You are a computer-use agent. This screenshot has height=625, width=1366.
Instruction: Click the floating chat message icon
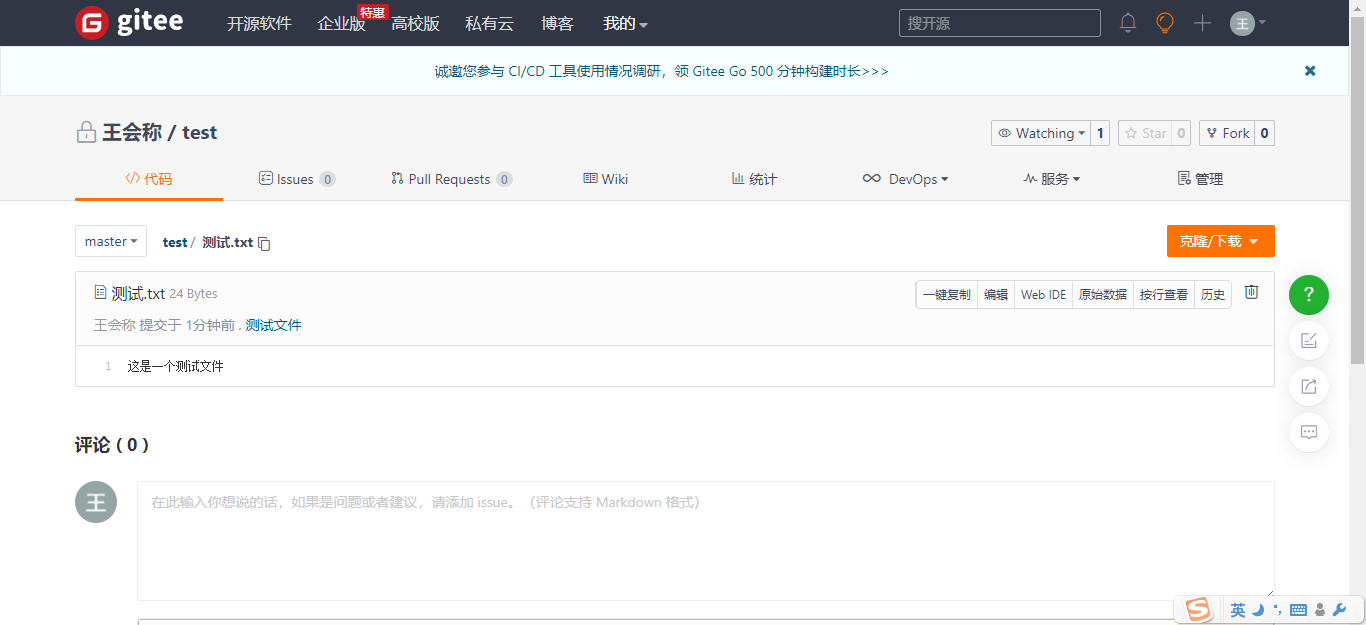[x=1309, y=433]
